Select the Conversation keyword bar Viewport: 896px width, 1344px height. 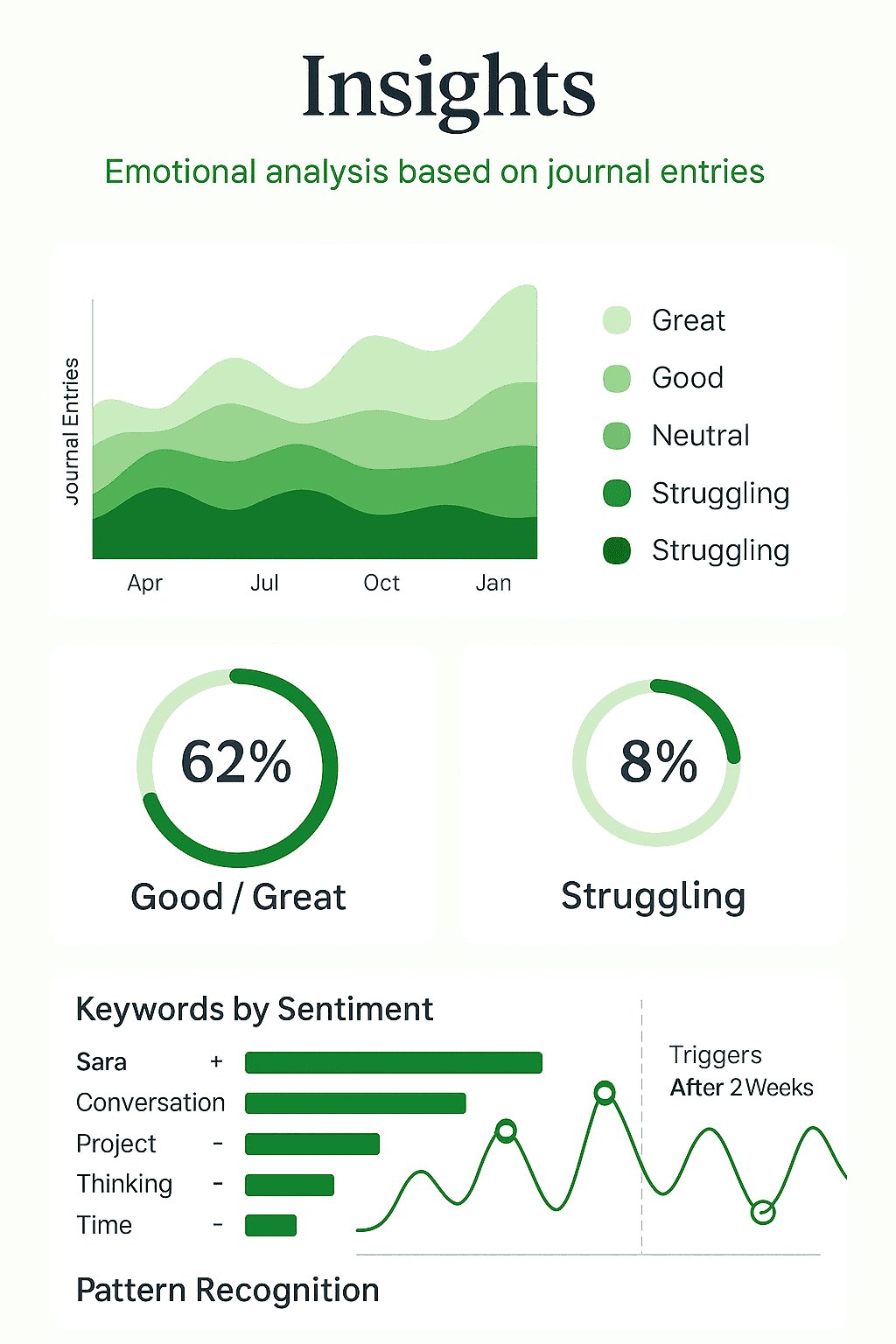tap(355, 1102)
